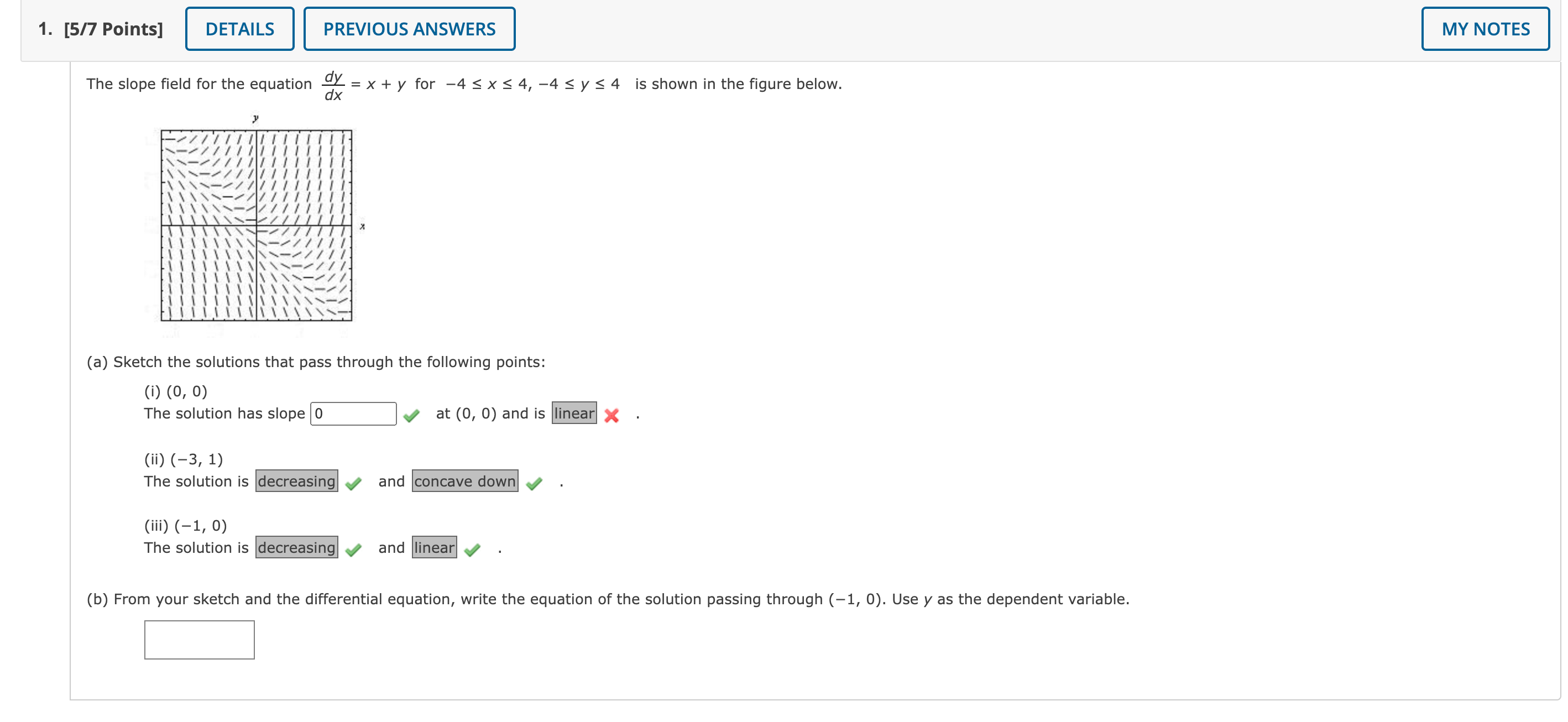Click the checkmark beside decreasing for (-1, 0)
This screenshot has height=722, width=1568.
(x=354, y=550)
